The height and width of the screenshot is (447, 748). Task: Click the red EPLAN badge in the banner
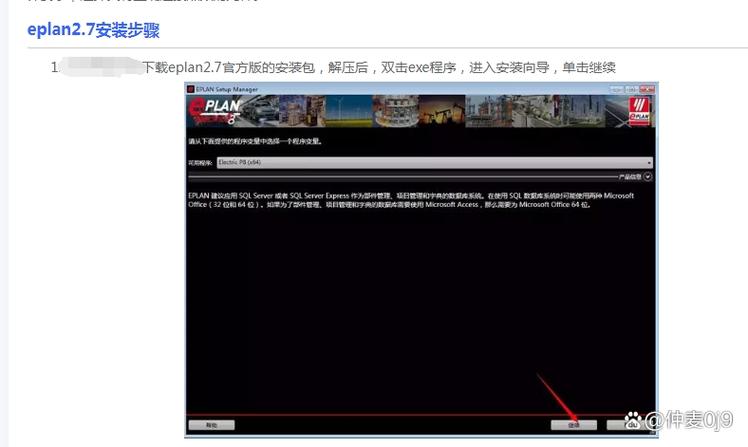[x=639, y=111]
